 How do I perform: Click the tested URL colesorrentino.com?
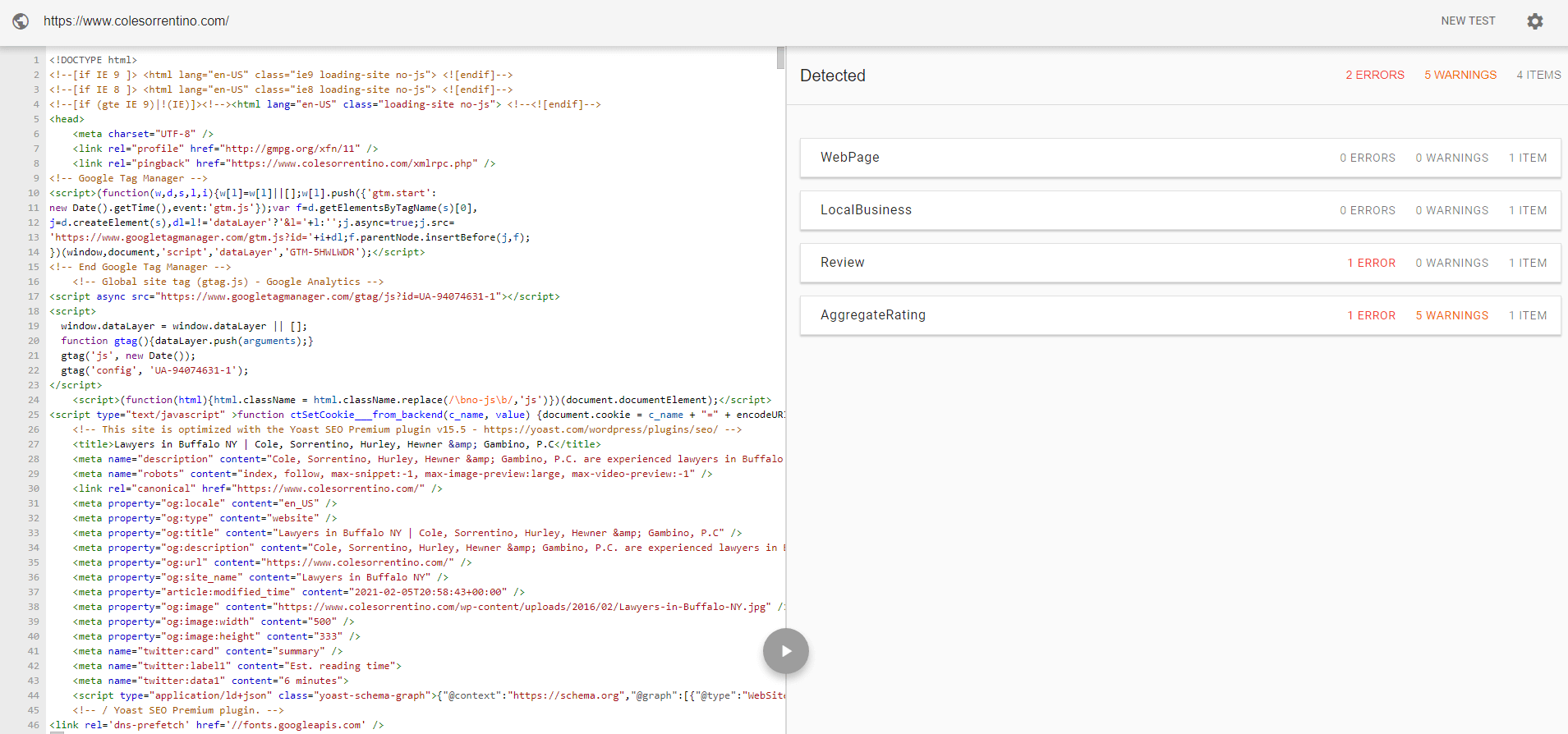pos(136,21)
